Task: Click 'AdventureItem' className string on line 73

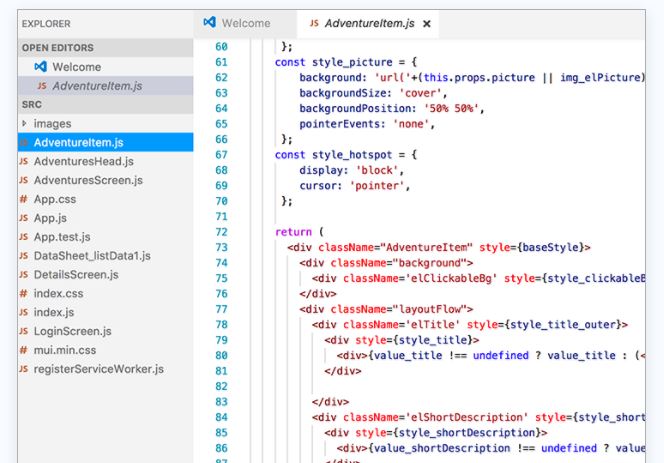Action: click(x=426, y=247)
